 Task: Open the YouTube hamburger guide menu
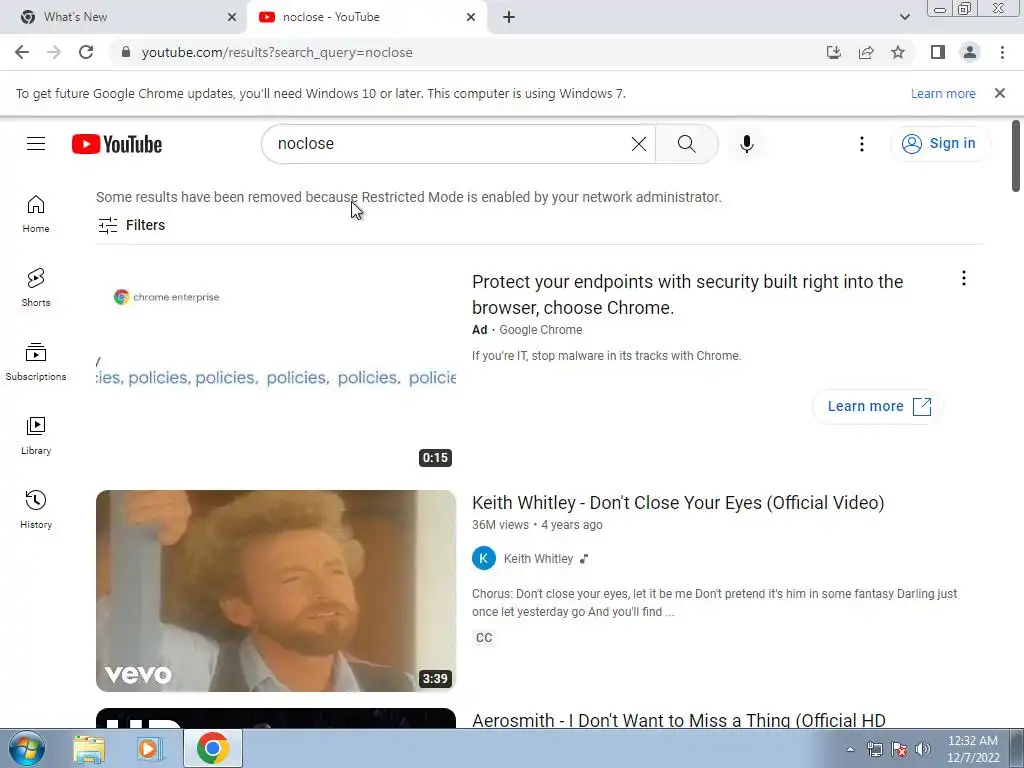[36, 144]
